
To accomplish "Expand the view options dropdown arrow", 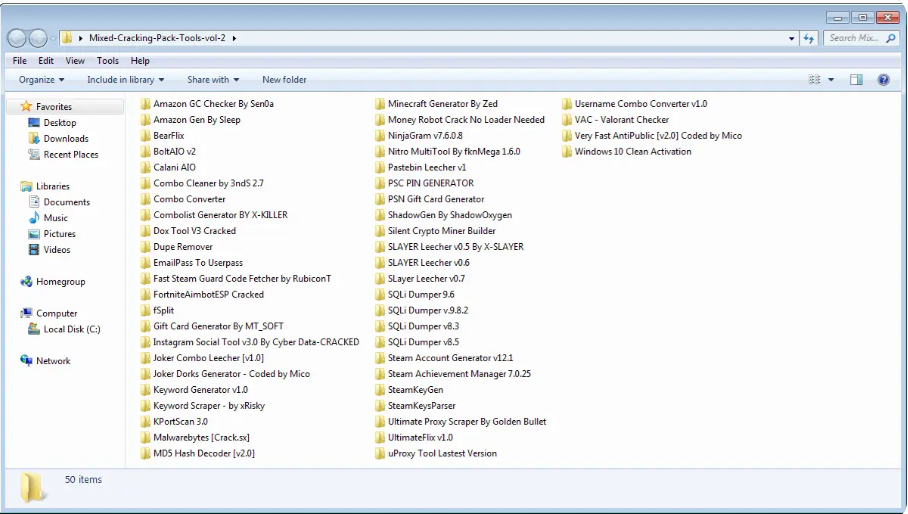I will 831,80.
